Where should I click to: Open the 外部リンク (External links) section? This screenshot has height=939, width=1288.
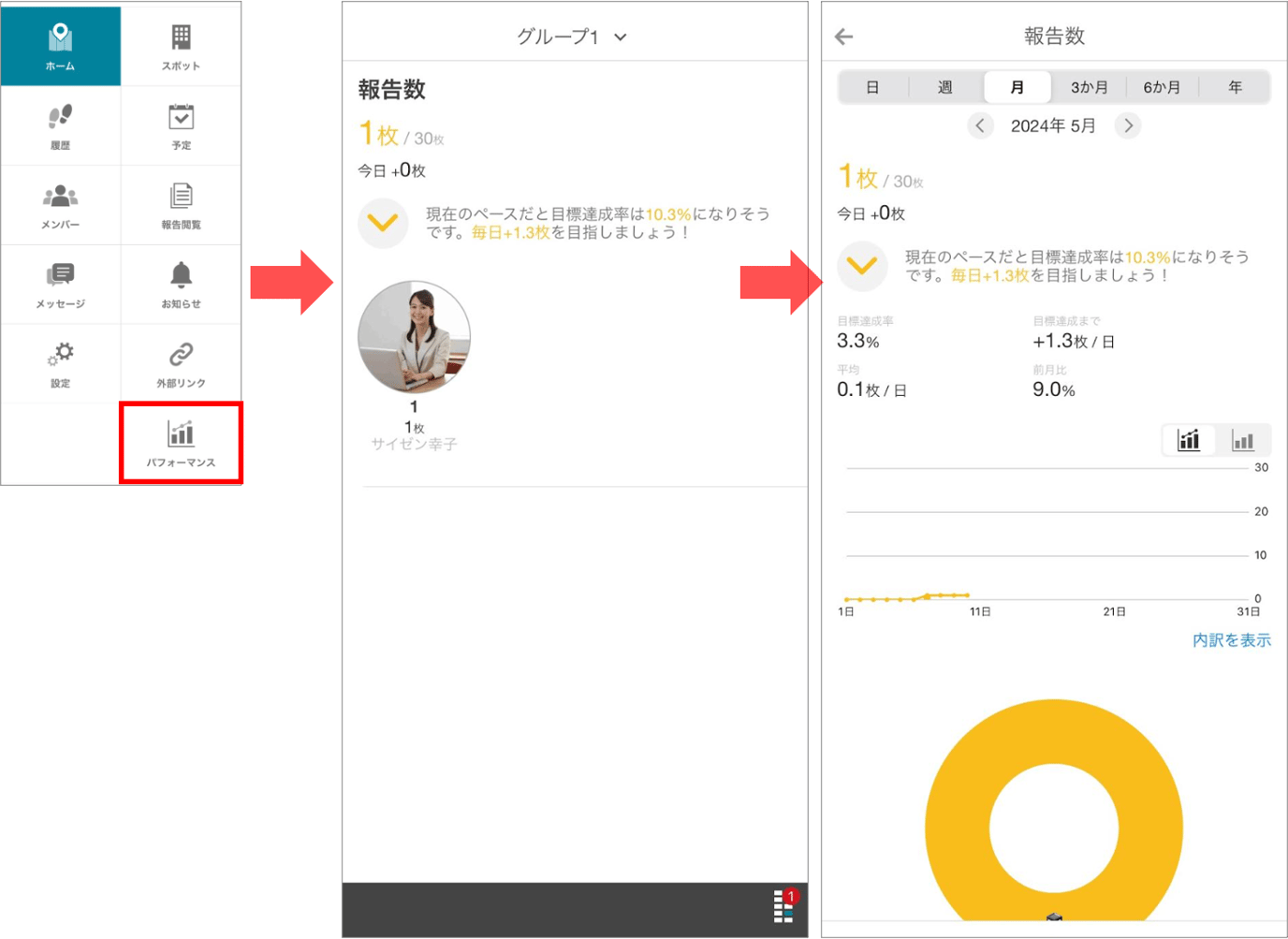tap(180, 363)
